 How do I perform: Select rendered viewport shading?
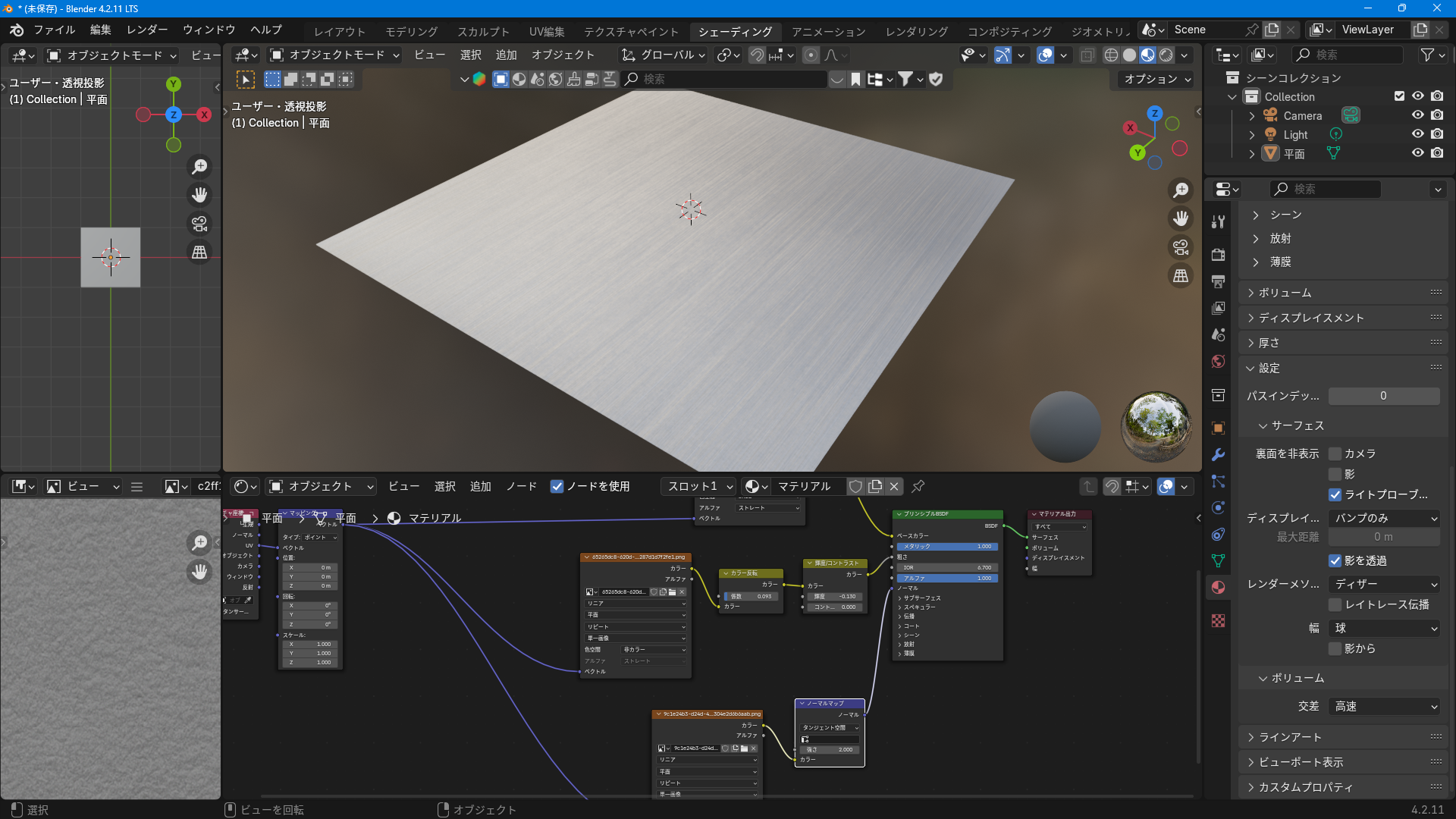[1166, 55]
